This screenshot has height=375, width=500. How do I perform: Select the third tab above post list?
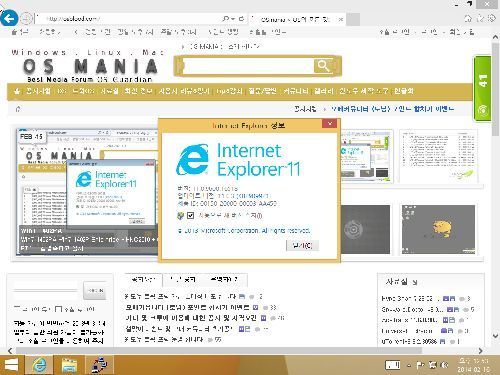tap(224, 280)
